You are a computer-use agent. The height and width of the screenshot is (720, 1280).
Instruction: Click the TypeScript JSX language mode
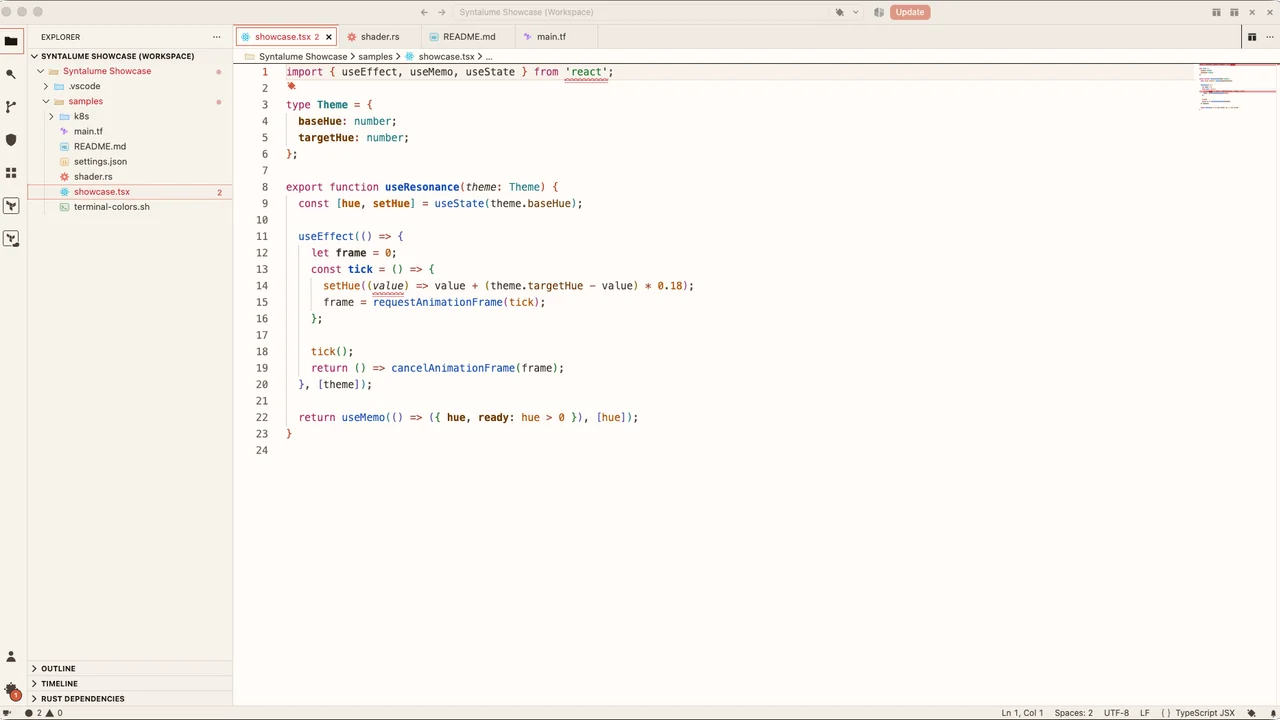(1205, 713)
